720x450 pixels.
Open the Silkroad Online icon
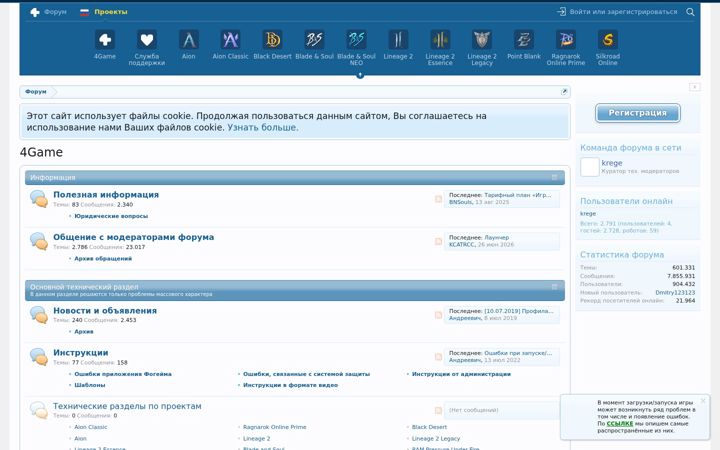click(x=608, y=39)
